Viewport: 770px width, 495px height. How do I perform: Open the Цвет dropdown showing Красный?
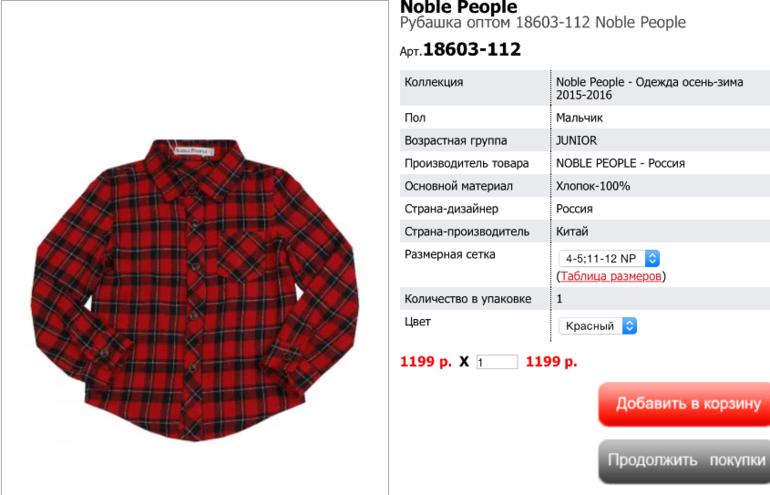pos(598,326)
